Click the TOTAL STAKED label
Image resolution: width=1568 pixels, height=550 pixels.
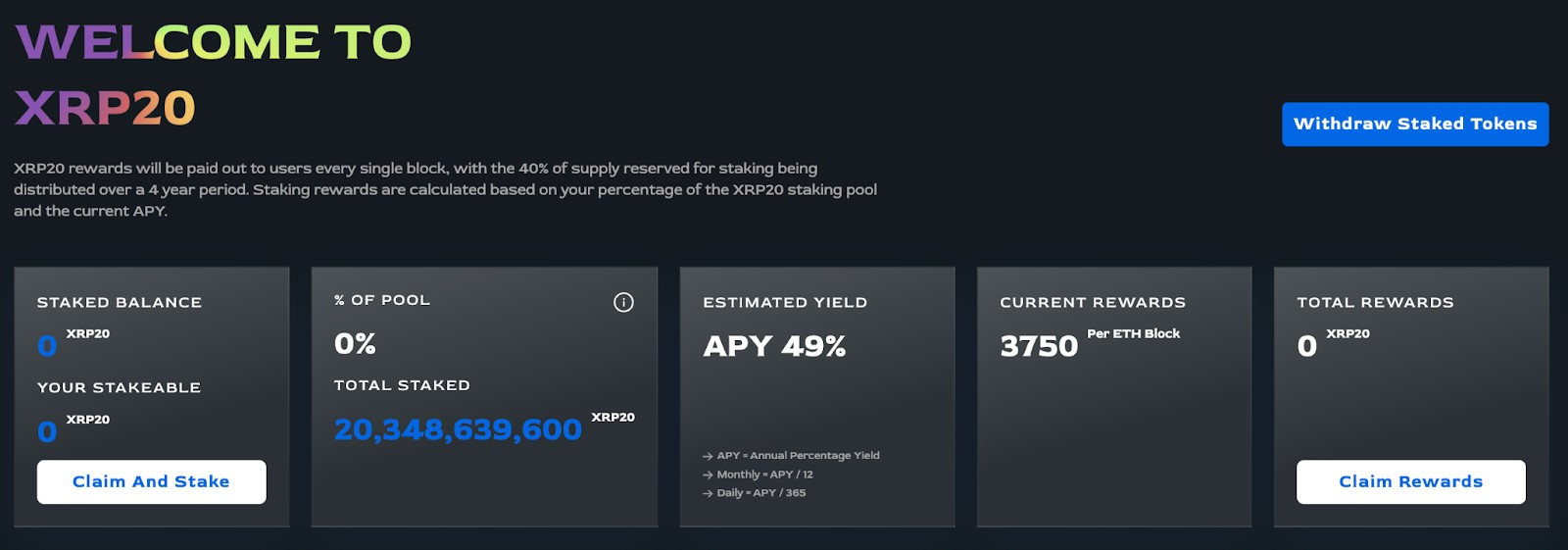tap(402, 385)
